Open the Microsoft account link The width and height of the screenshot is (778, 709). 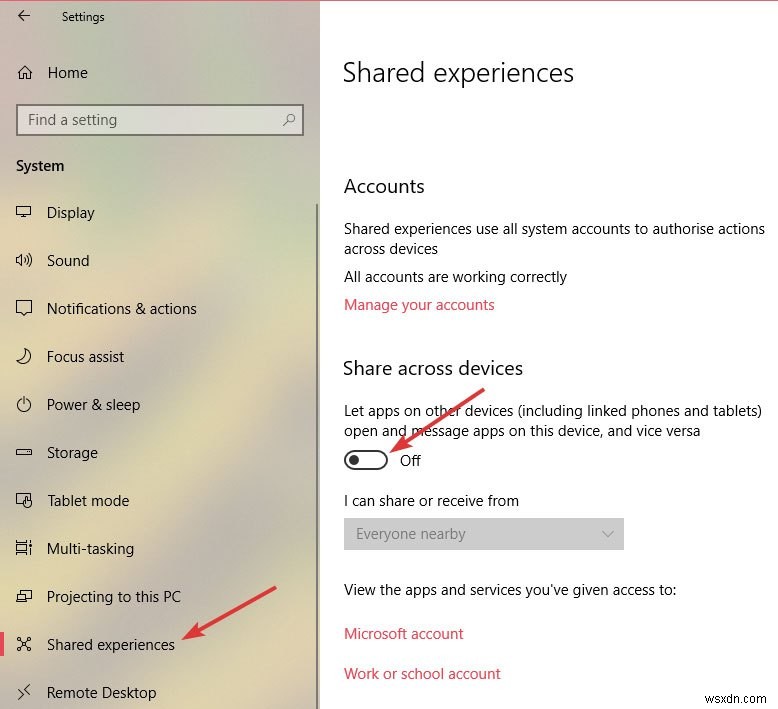pyautogui.click(x=403, y=634)
